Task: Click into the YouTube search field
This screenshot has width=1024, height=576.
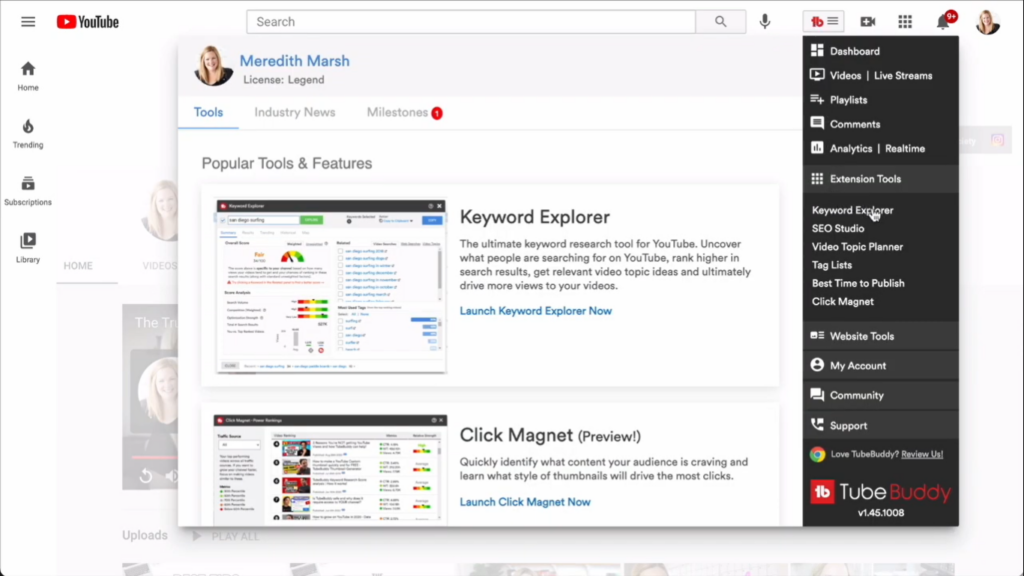Action: [x=471, y=22]
